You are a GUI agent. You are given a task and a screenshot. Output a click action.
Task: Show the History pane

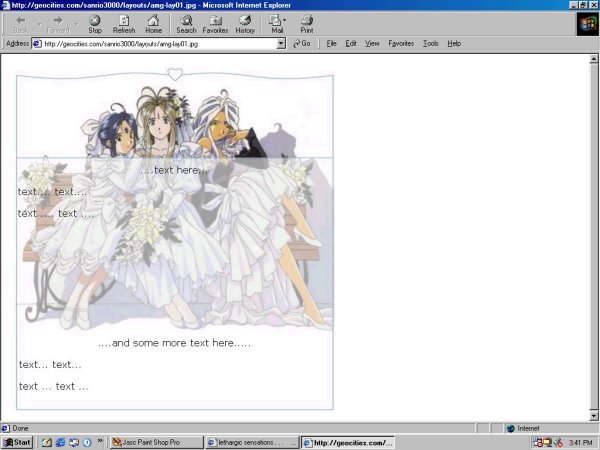[245, 24]
